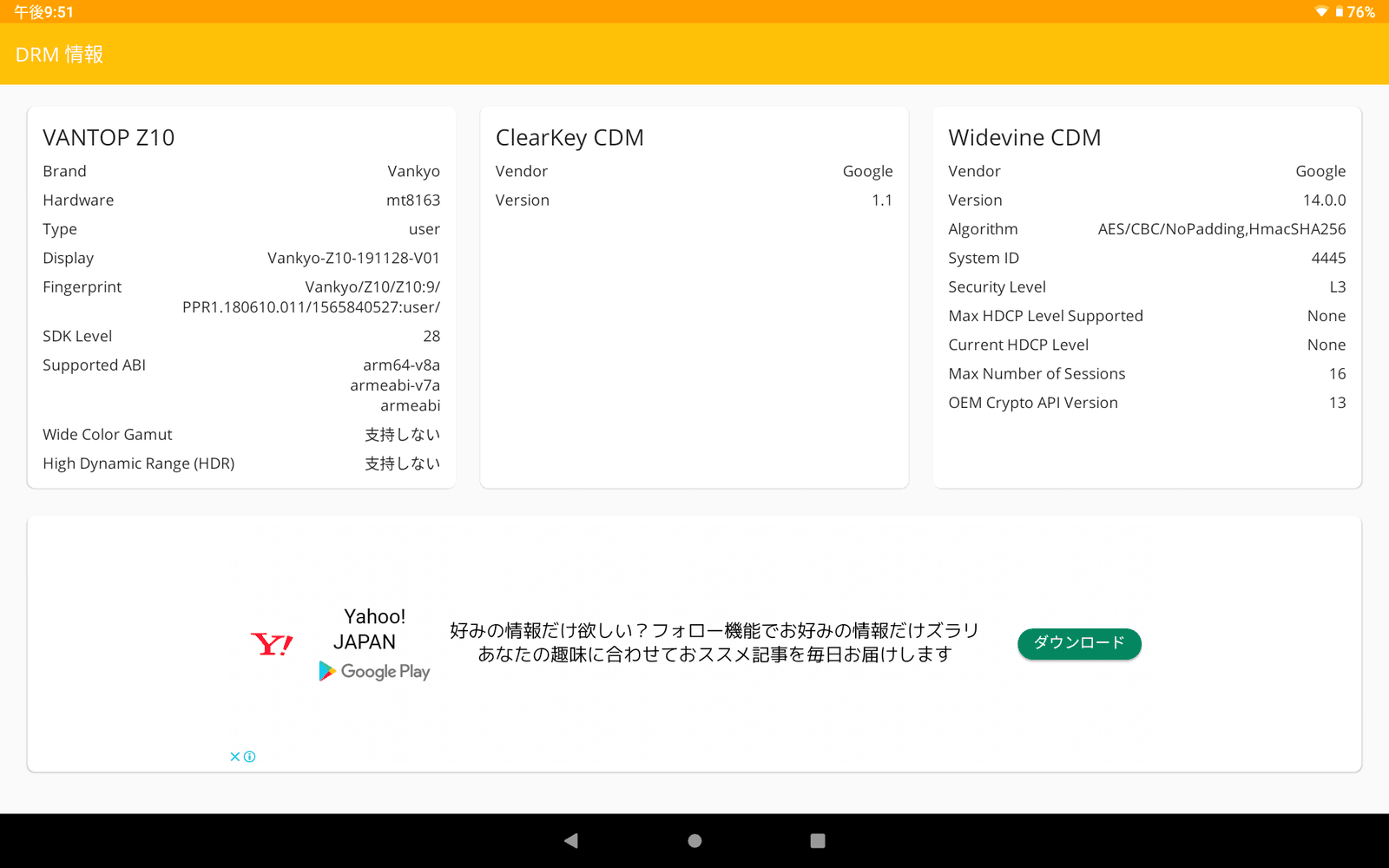This screenshot has height=868, width=1389.
Task: Click the Google Play logo in ad
Action: point(374,671)
